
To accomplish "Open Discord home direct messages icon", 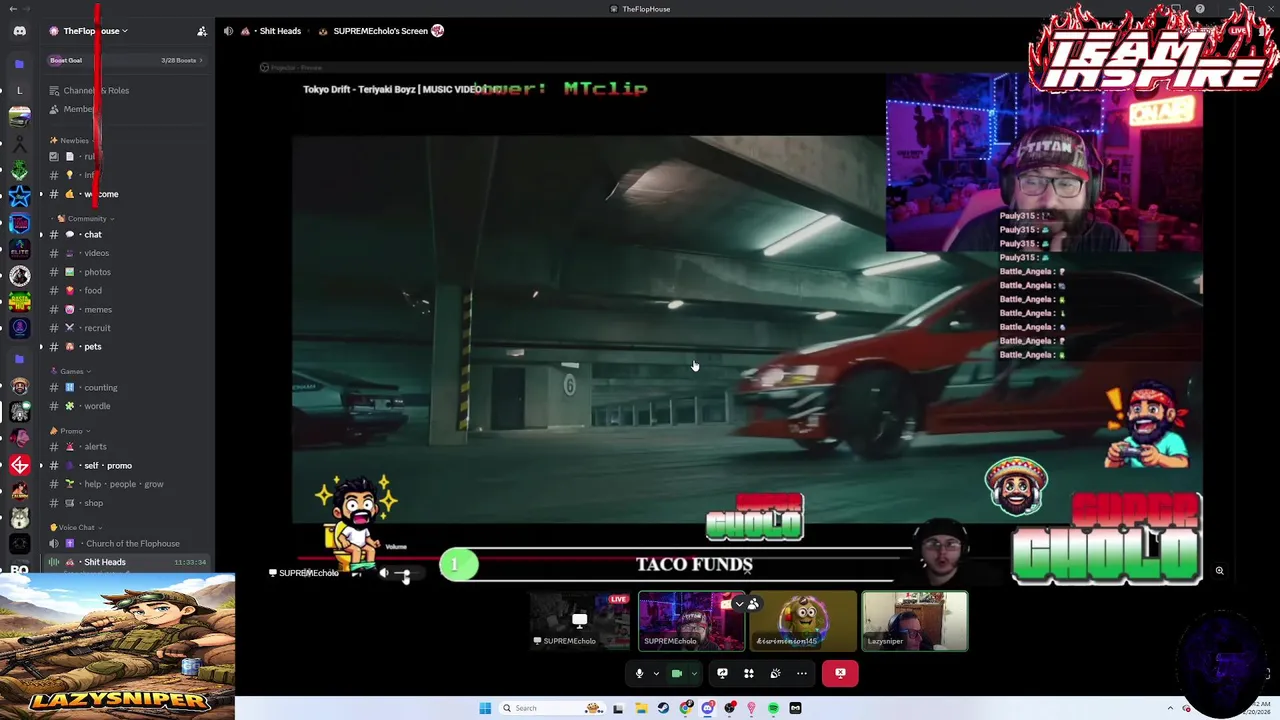I will [19, 31].
